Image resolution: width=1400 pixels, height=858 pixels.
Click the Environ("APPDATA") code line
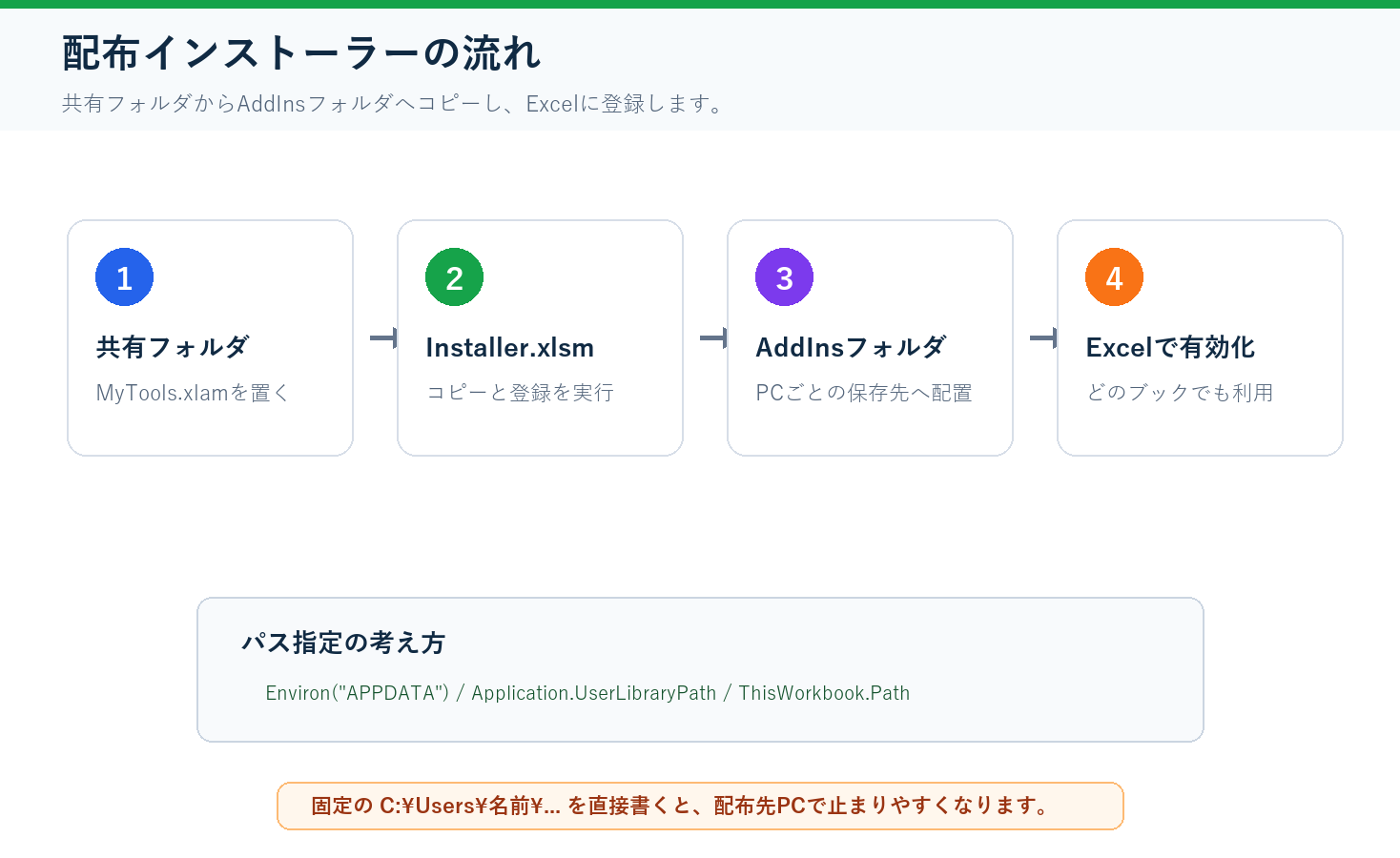(587, 693)
